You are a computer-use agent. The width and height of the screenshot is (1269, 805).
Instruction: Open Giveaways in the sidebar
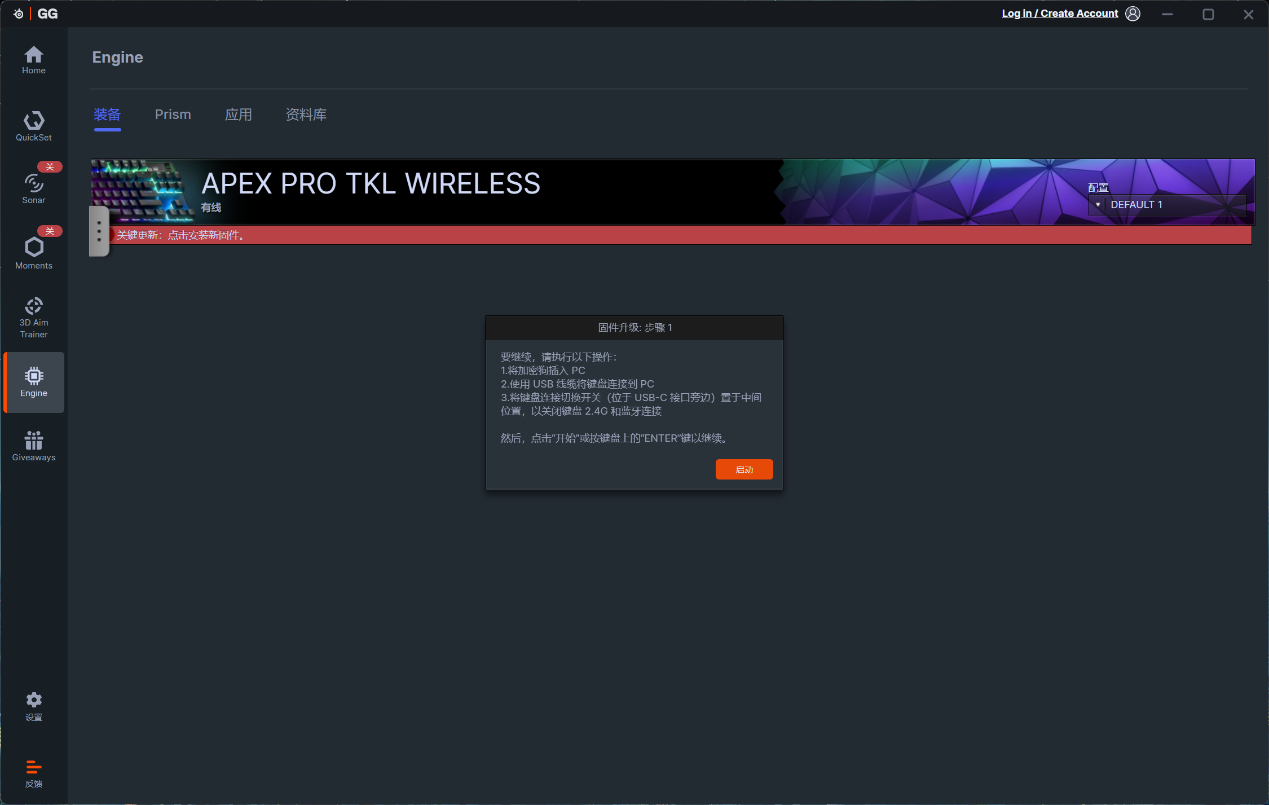(x=34, y=446)
